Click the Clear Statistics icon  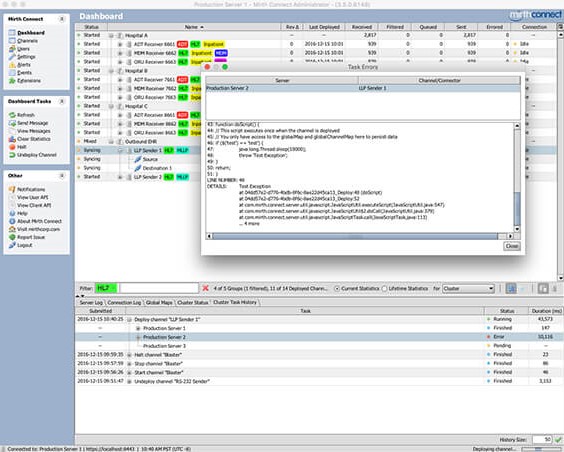12,139
